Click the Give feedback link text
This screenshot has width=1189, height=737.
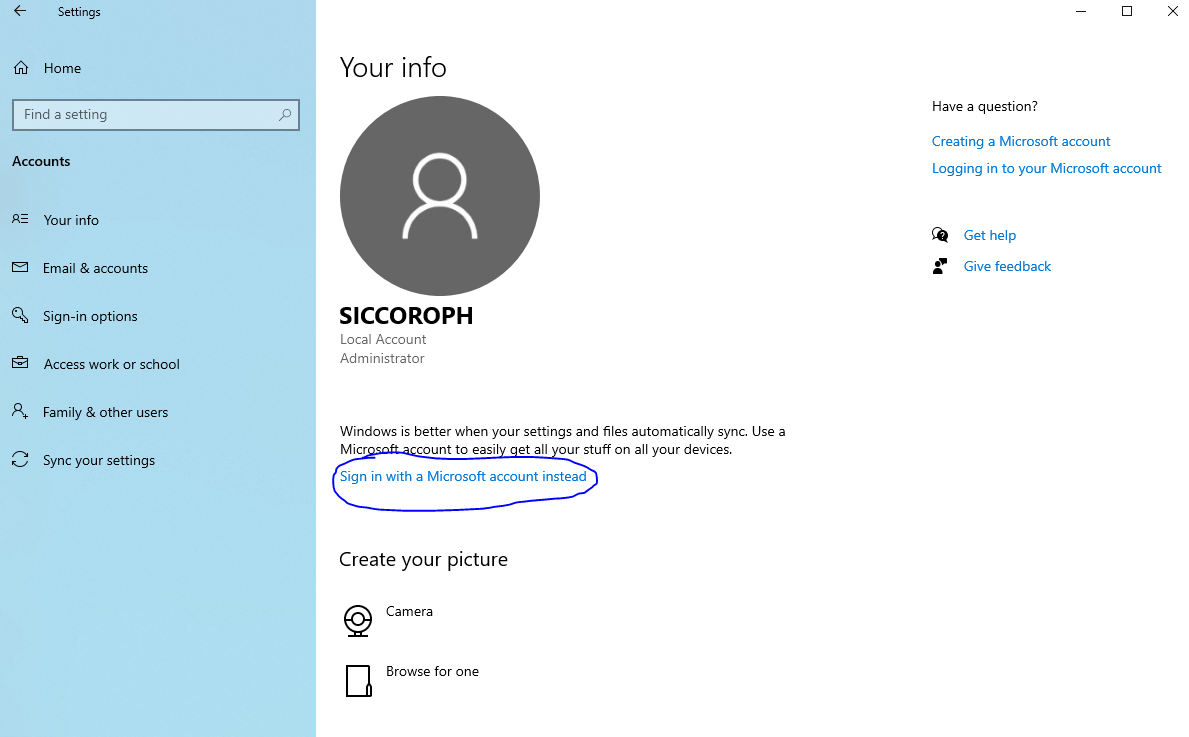(1006, 266)
